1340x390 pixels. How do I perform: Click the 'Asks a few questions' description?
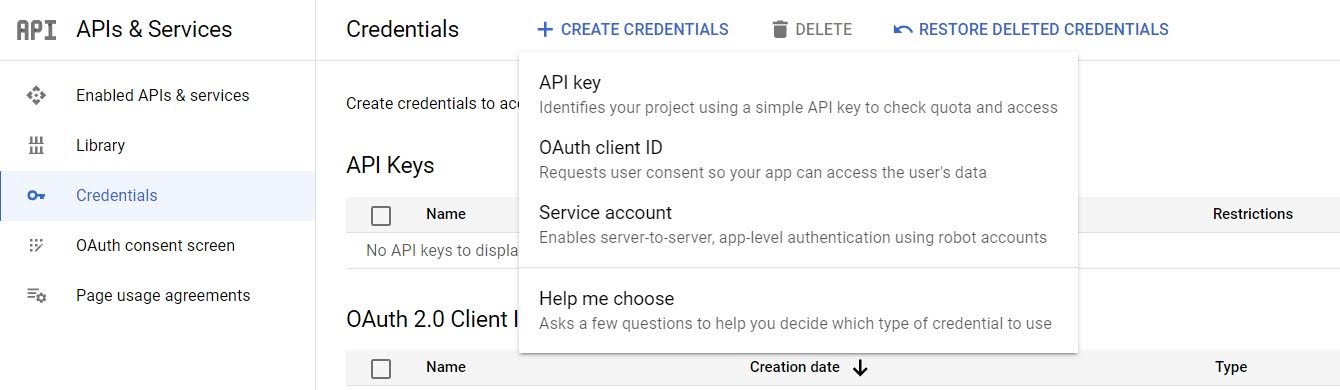coord(795,324)
